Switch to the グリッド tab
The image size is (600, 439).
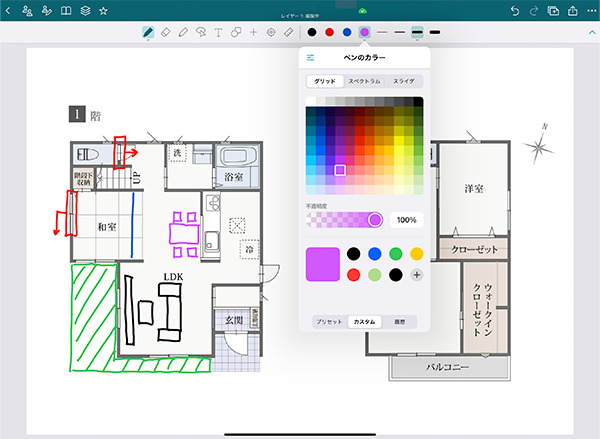325,82
